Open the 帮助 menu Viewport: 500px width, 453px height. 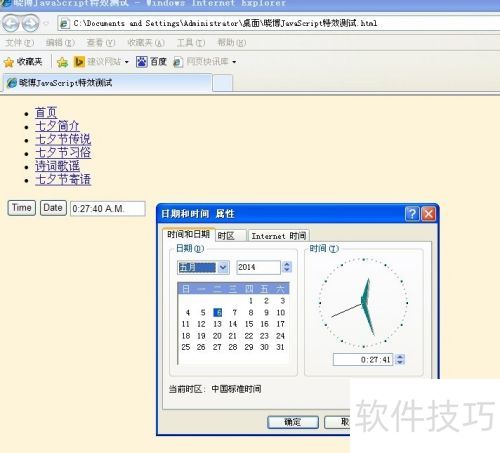coord(232,43)
